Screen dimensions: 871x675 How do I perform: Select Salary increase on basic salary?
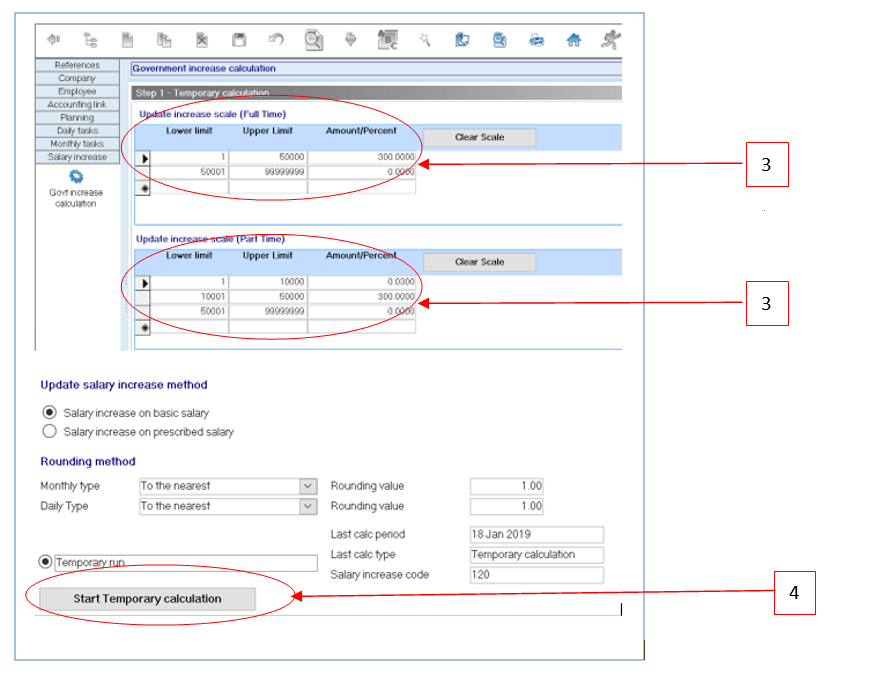click(48, 412)
